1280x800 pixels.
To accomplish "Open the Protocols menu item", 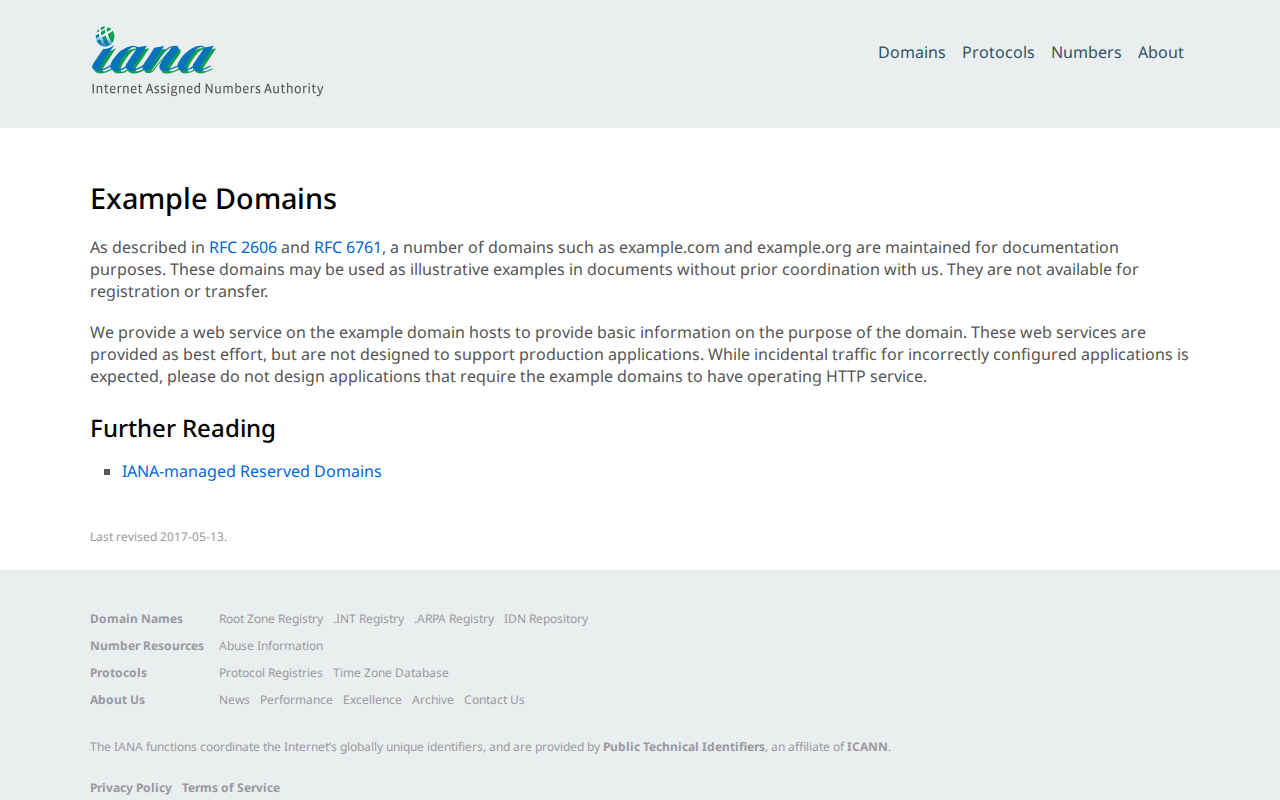I will click(x=998, y=52).
